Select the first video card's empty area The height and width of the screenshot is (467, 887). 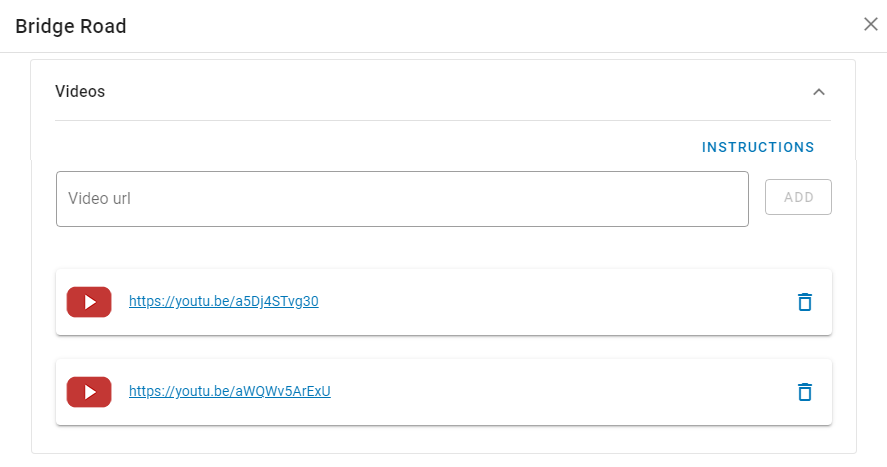554,302
